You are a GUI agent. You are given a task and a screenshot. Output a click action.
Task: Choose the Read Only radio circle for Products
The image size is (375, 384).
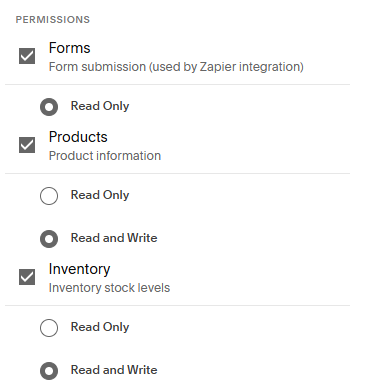pos(49,196)
